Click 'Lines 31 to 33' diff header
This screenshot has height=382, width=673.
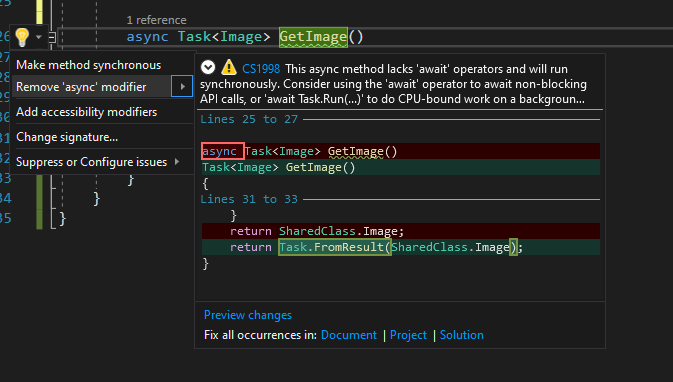tap(249, 199)
